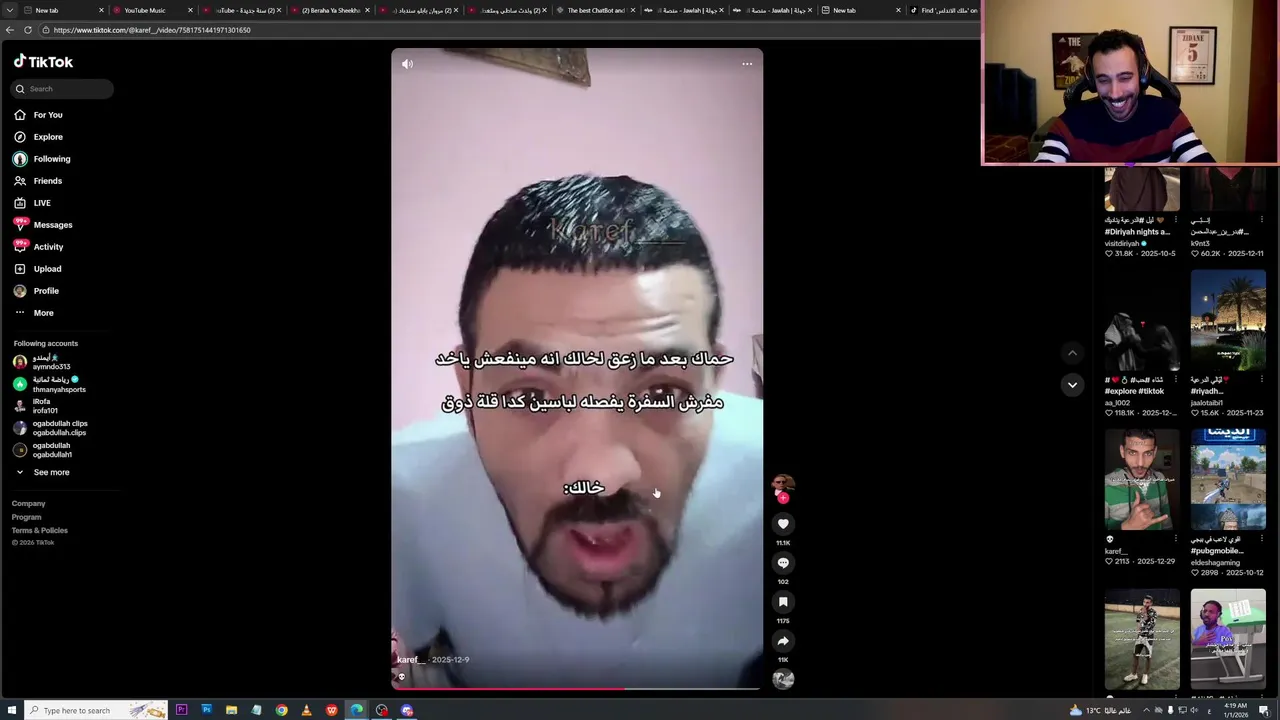Share the video with the arrow icon
The image size is (1280, 720).
783,641
